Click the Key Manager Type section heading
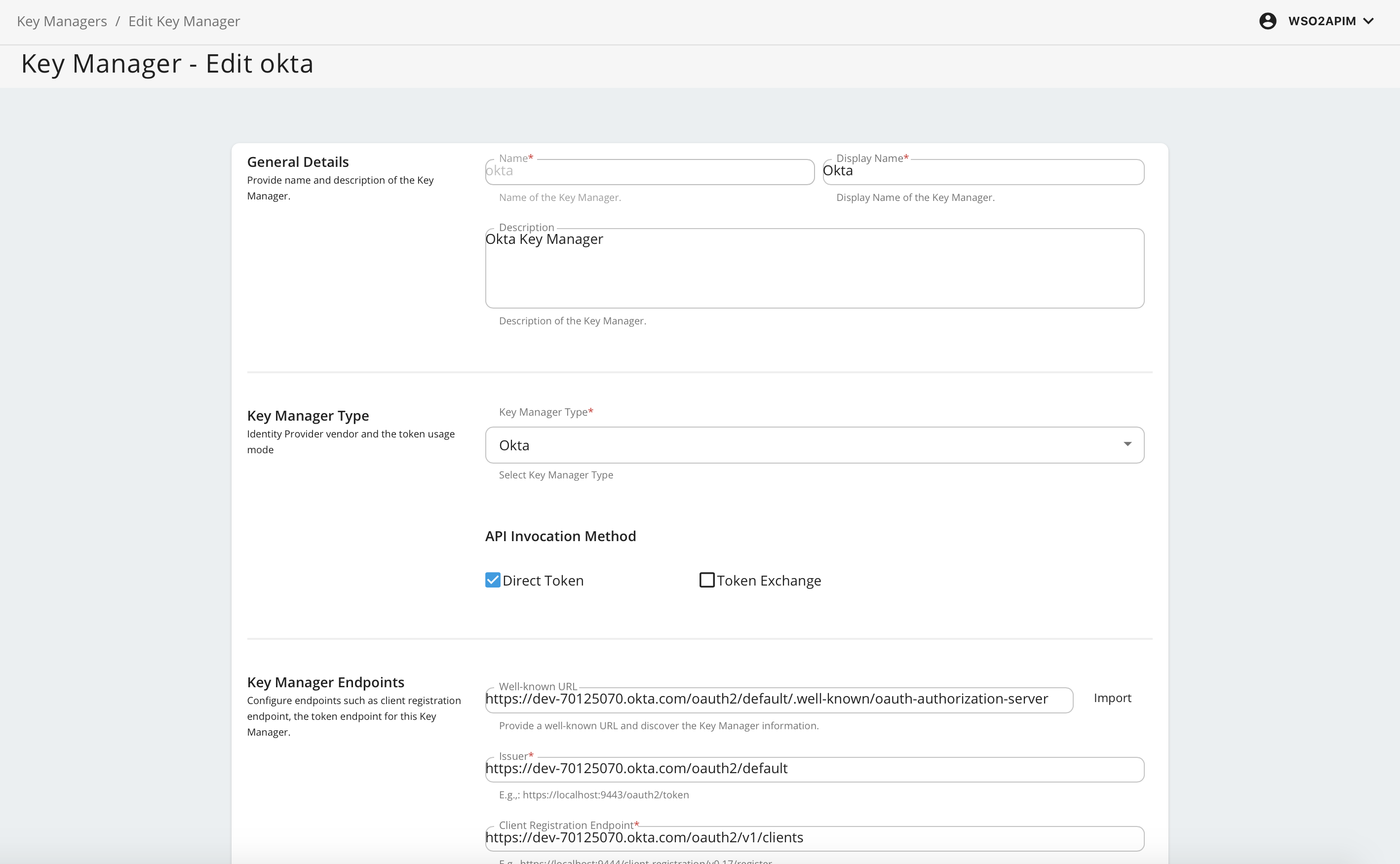This screenshot has height=864, width=1400. (308, 415)
